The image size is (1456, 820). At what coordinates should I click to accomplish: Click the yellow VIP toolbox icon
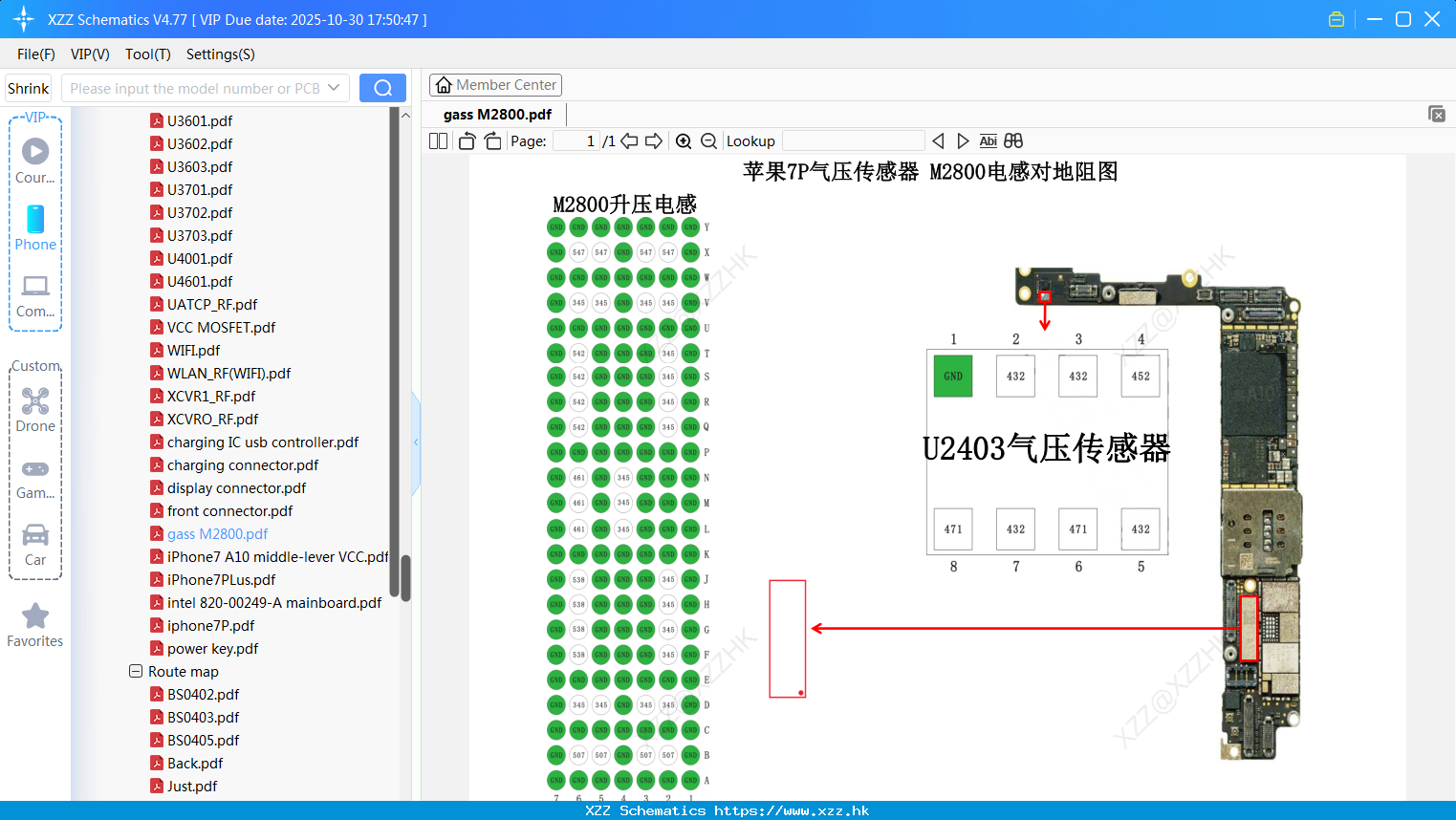pyautogui.click(x=1336, y=19)
